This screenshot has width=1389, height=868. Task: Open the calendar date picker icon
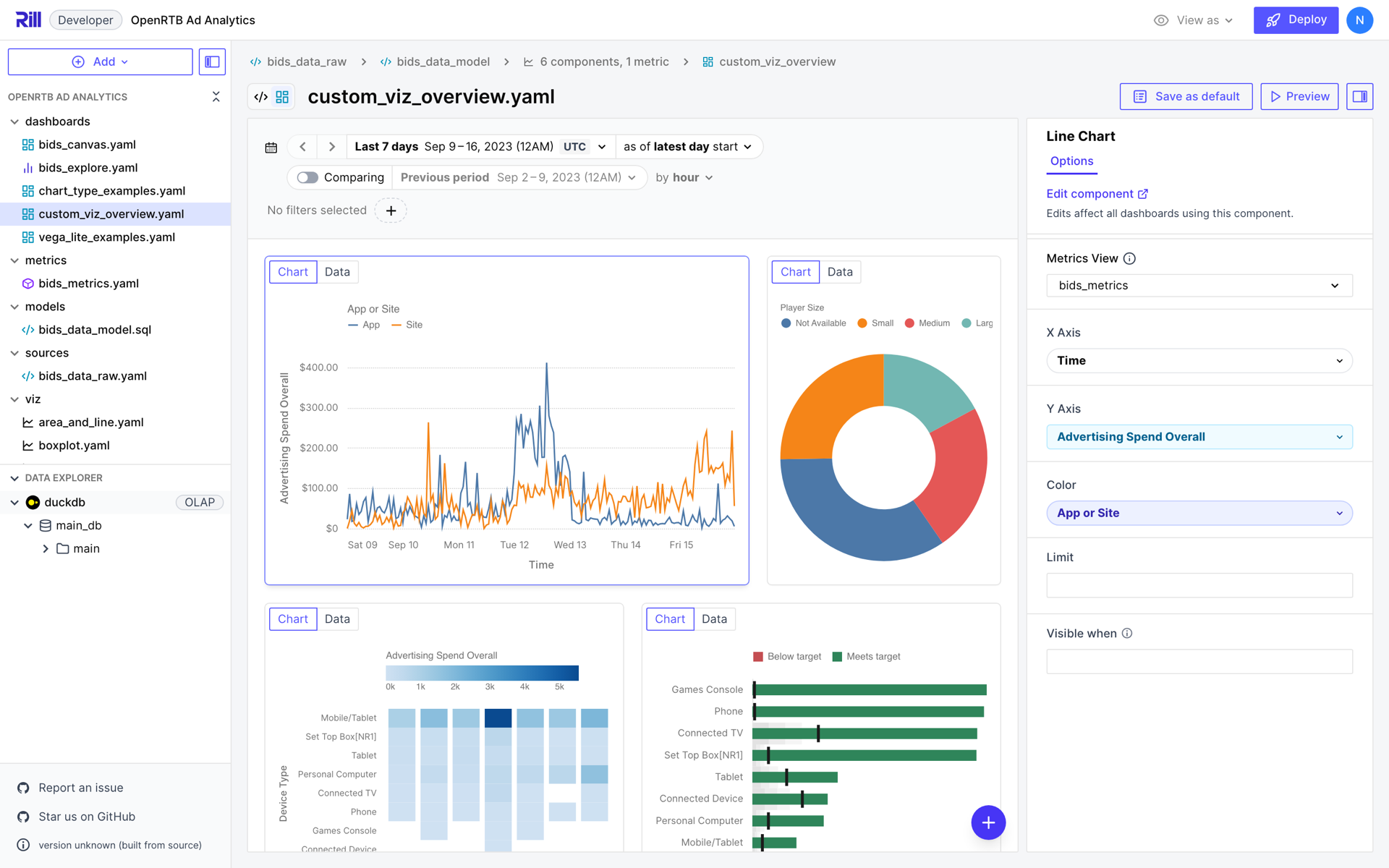coord(271,148)
